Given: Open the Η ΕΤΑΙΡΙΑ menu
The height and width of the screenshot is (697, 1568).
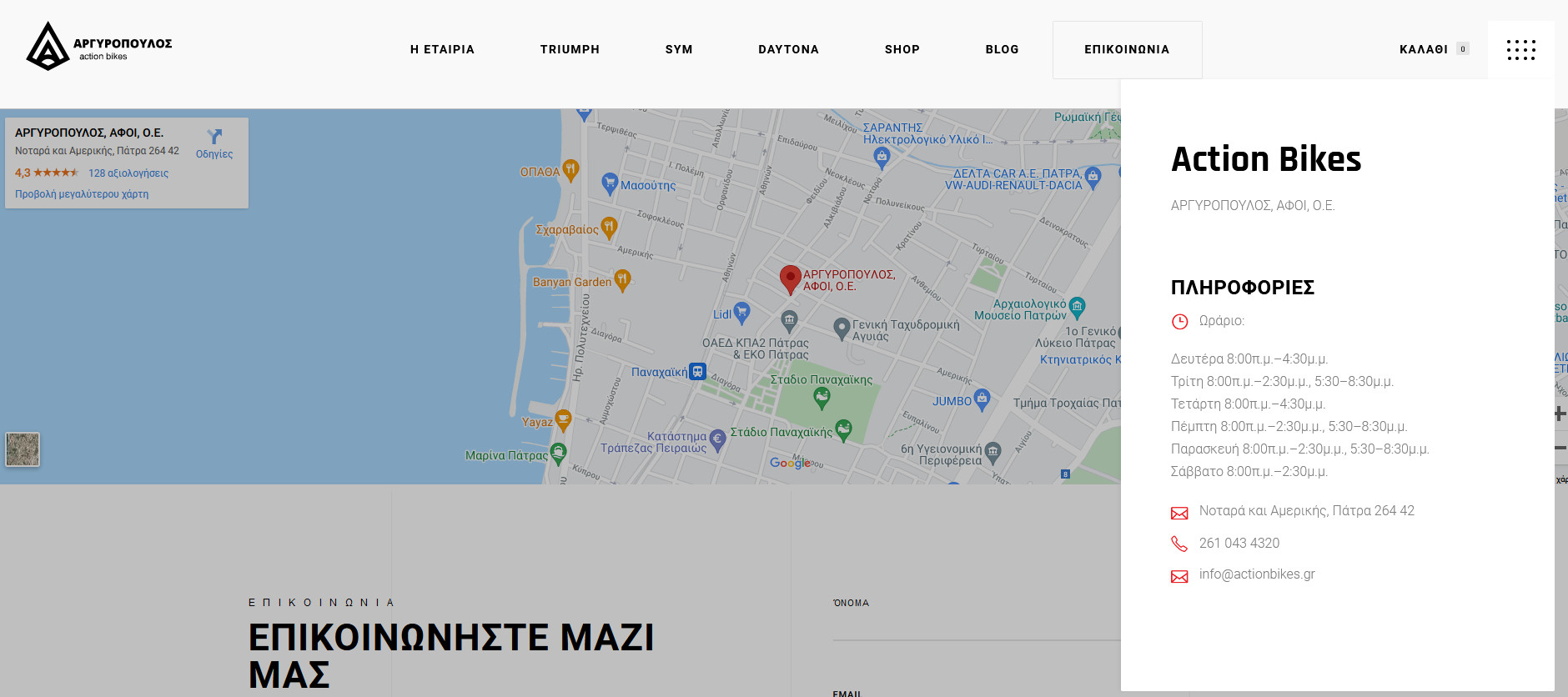Looking at the screenshot, I should pos(443,49).
